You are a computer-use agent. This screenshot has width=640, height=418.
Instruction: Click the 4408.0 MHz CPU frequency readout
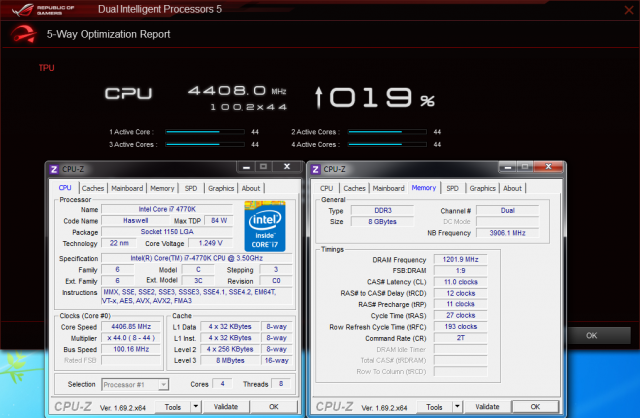click(237, 91)
